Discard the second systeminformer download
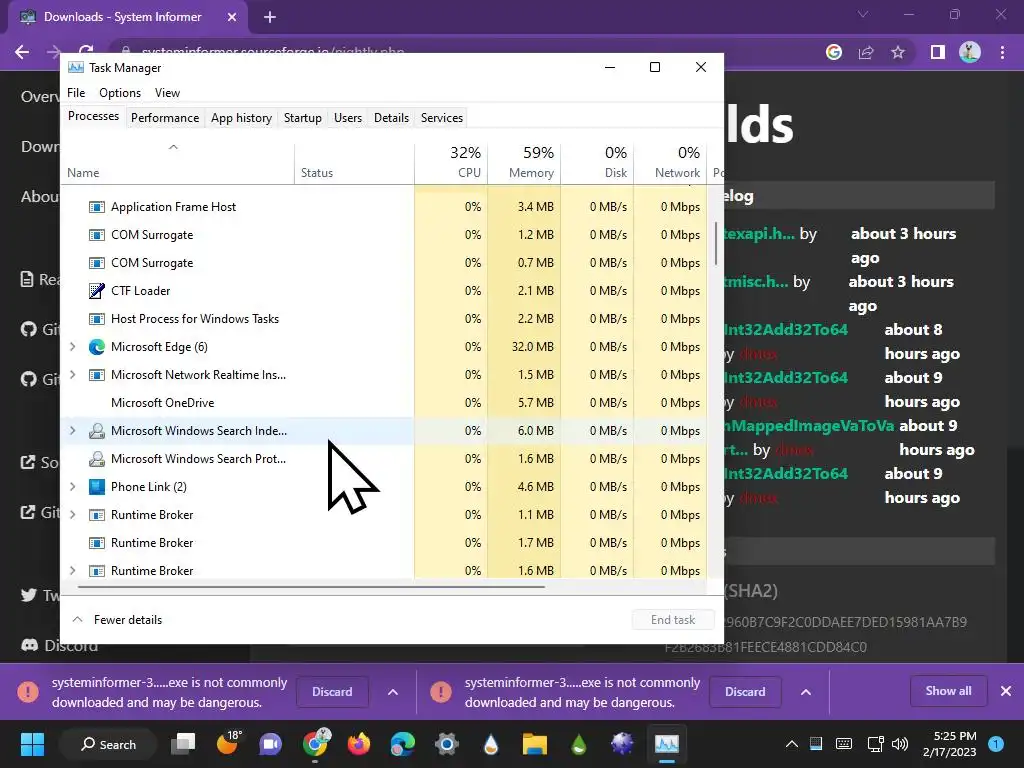1024x768 pixels. [745, 692]
